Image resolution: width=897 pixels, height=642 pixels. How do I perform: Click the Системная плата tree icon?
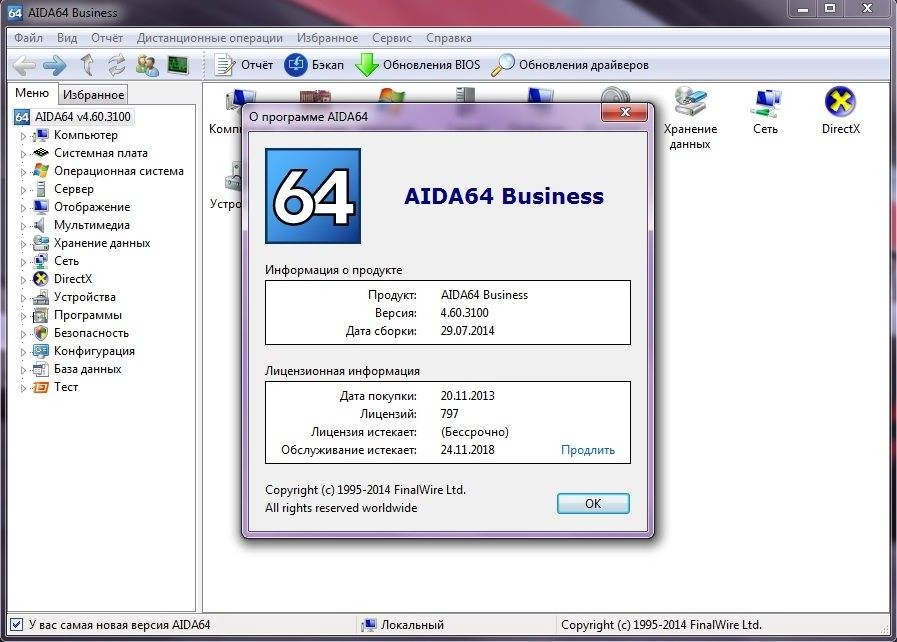(x=40, y=153)
